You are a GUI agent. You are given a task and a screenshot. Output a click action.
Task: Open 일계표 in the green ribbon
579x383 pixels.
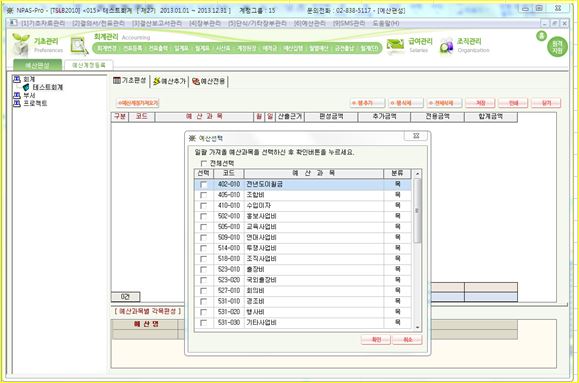181,48
